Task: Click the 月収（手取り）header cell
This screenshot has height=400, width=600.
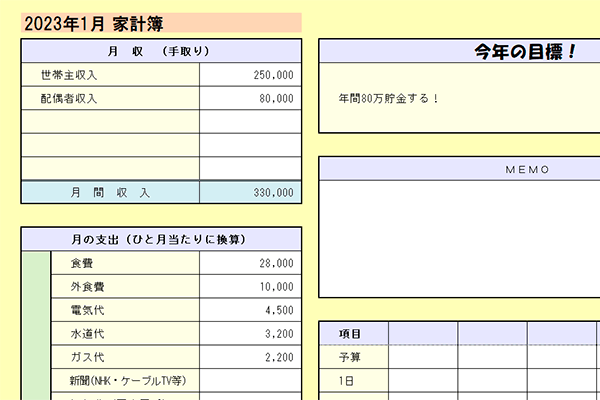Action: [160, 51]
